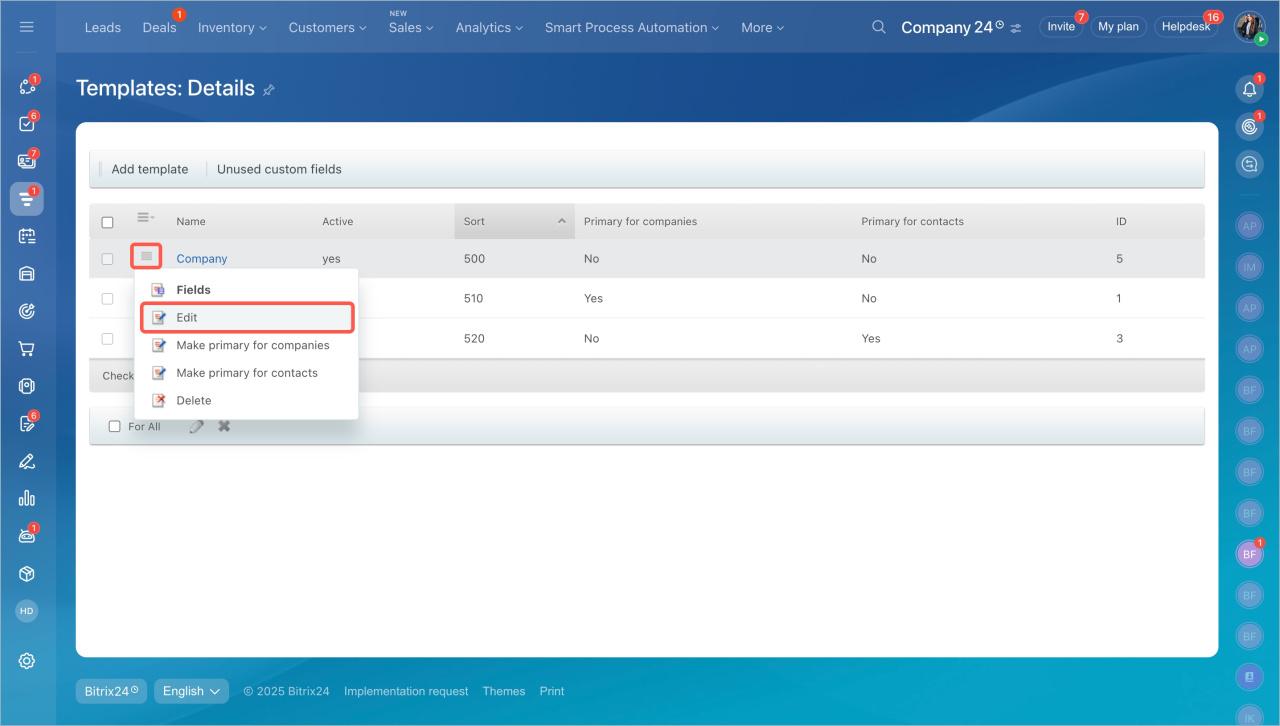Open the English language dropdown in the footer
Image resolution: width=1280 pixels, height=726 pixels.
point(191,691)
